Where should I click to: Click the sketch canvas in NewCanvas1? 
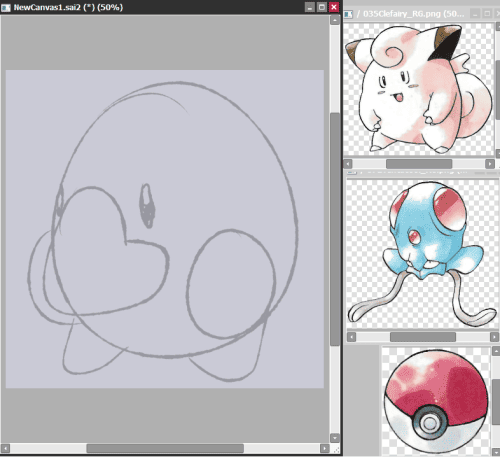pyautogui.click(x=165, y=229)
